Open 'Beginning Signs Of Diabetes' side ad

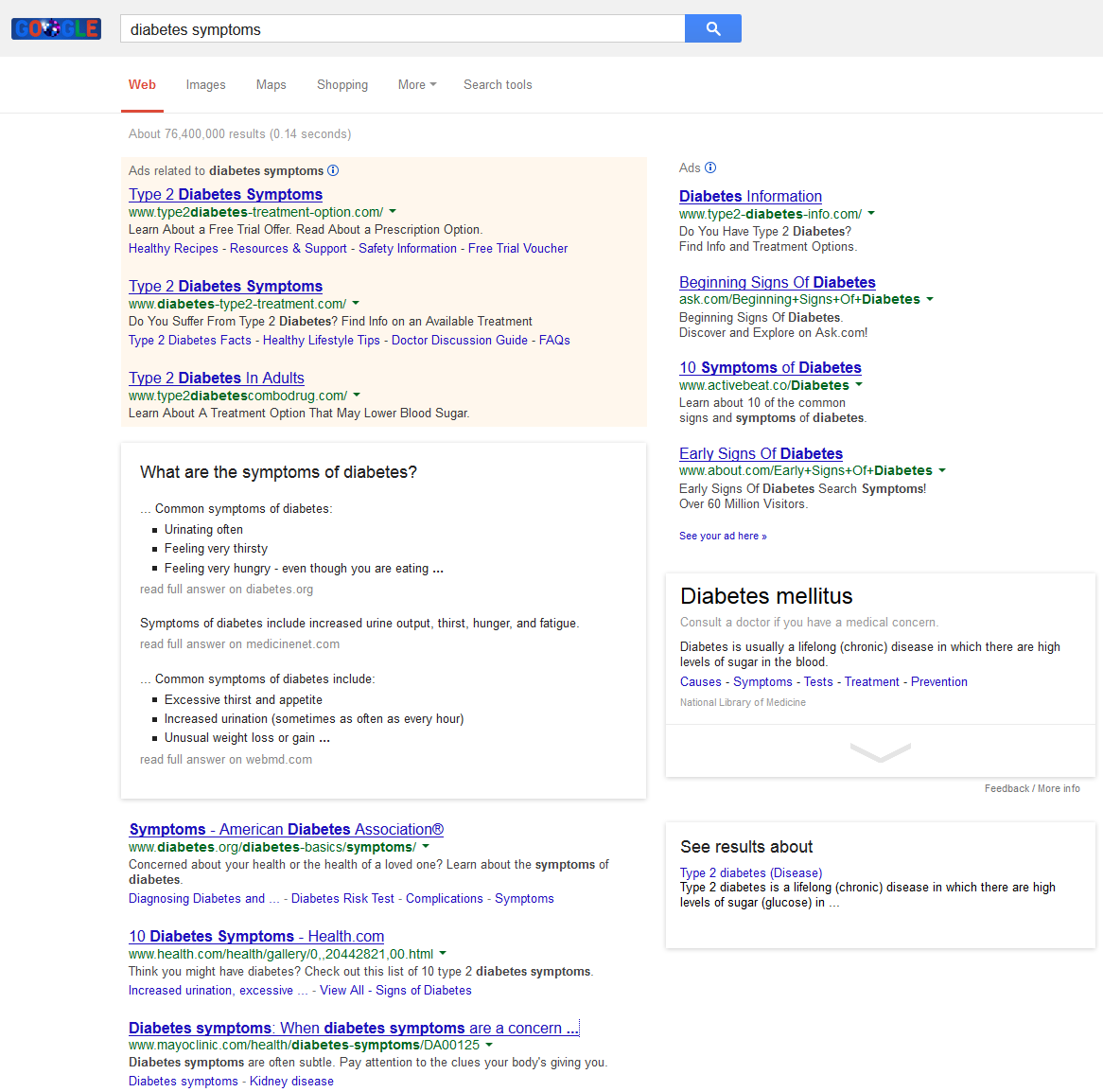coord(778,282)
